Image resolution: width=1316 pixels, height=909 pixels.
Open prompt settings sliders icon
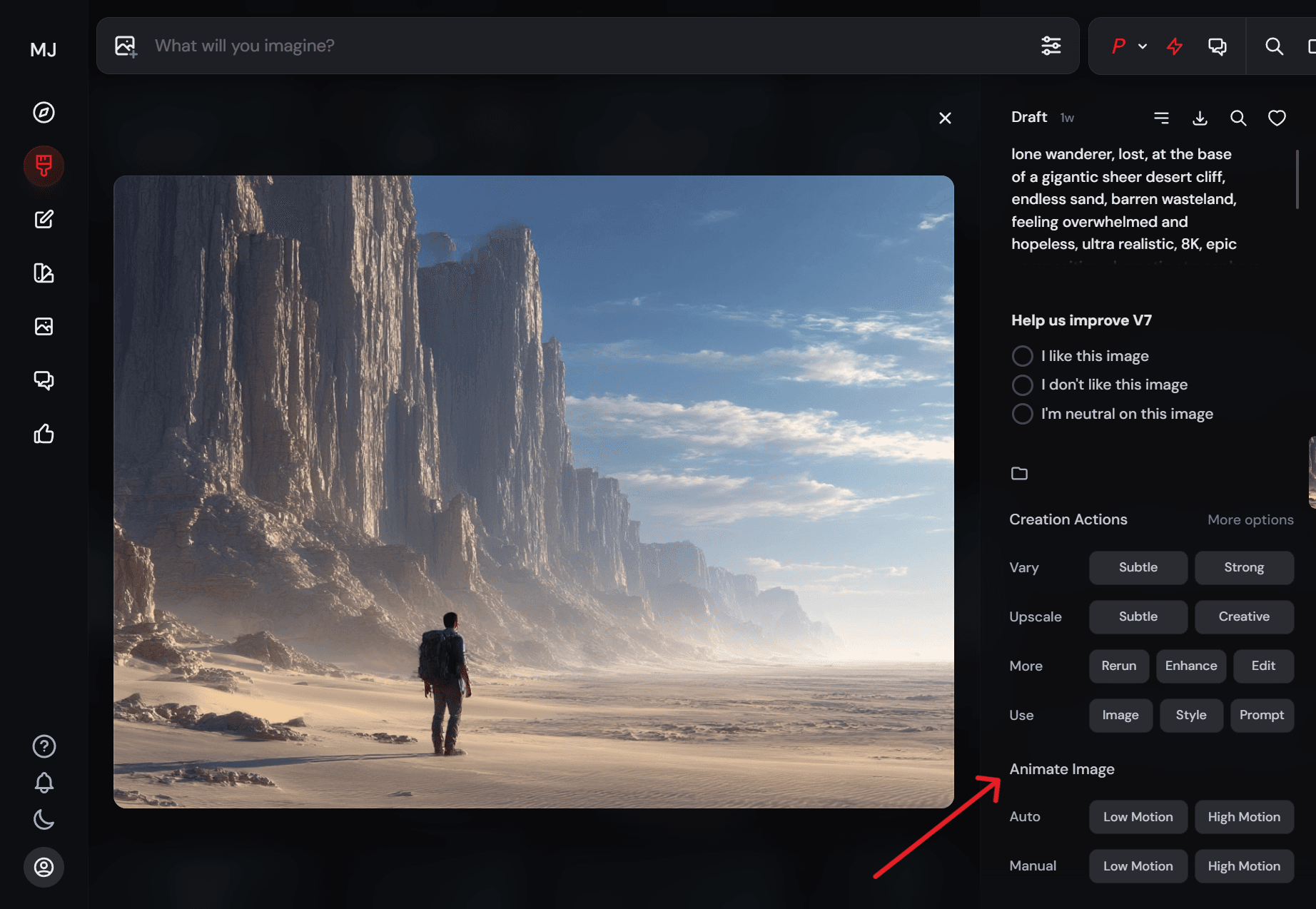(1051, 46)
